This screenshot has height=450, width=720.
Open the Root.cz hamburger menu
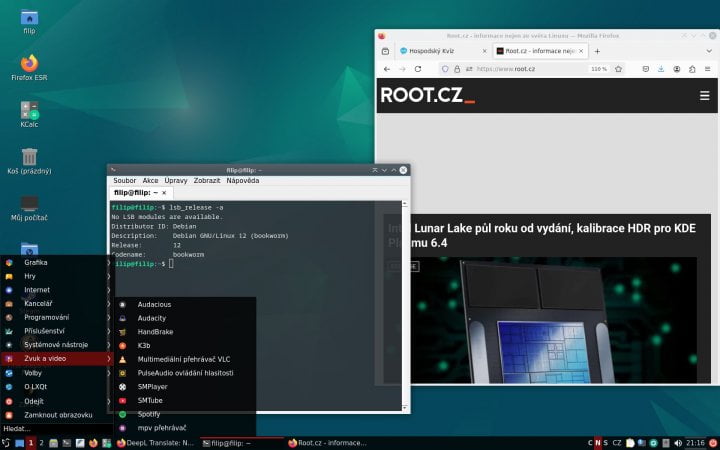[x=704, y=96]
